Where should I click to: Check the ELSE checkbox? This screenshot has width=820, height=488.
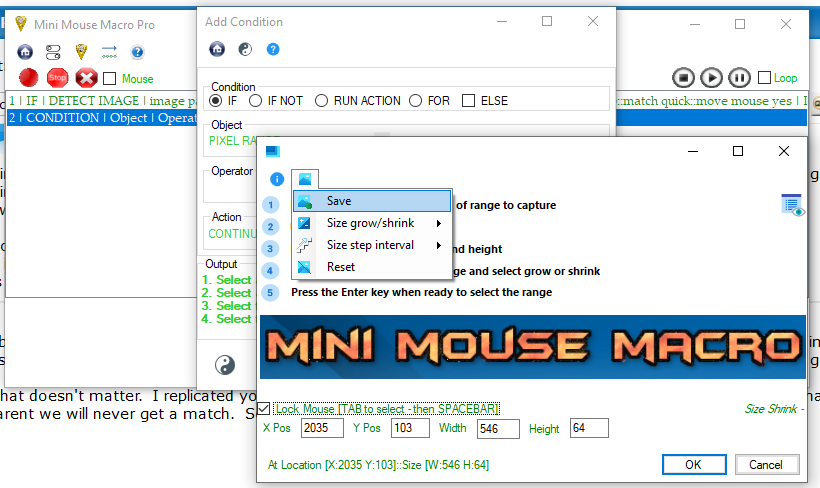click(x=469, y=100)
